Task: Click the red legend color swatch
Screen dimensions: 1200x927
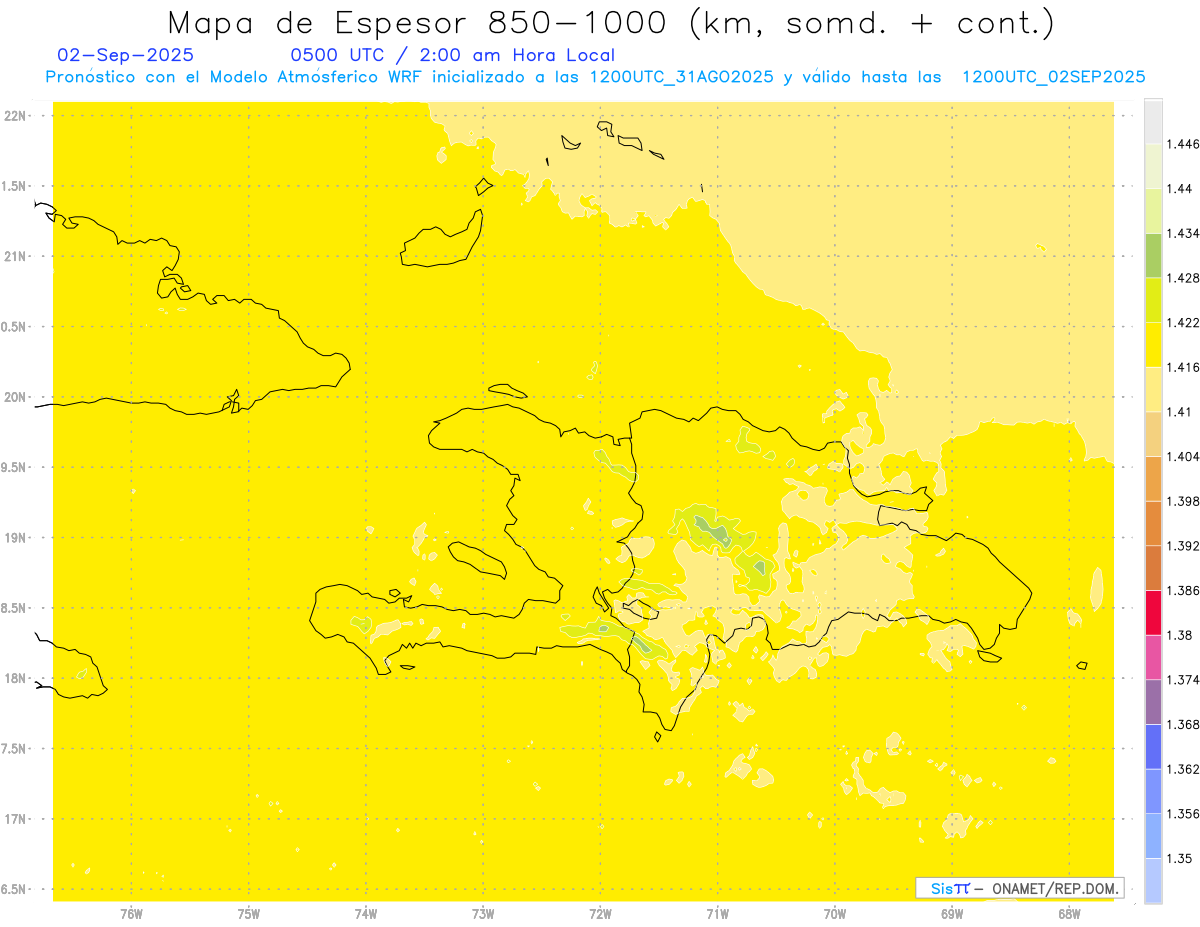Action: click(x=1153, y=613)
